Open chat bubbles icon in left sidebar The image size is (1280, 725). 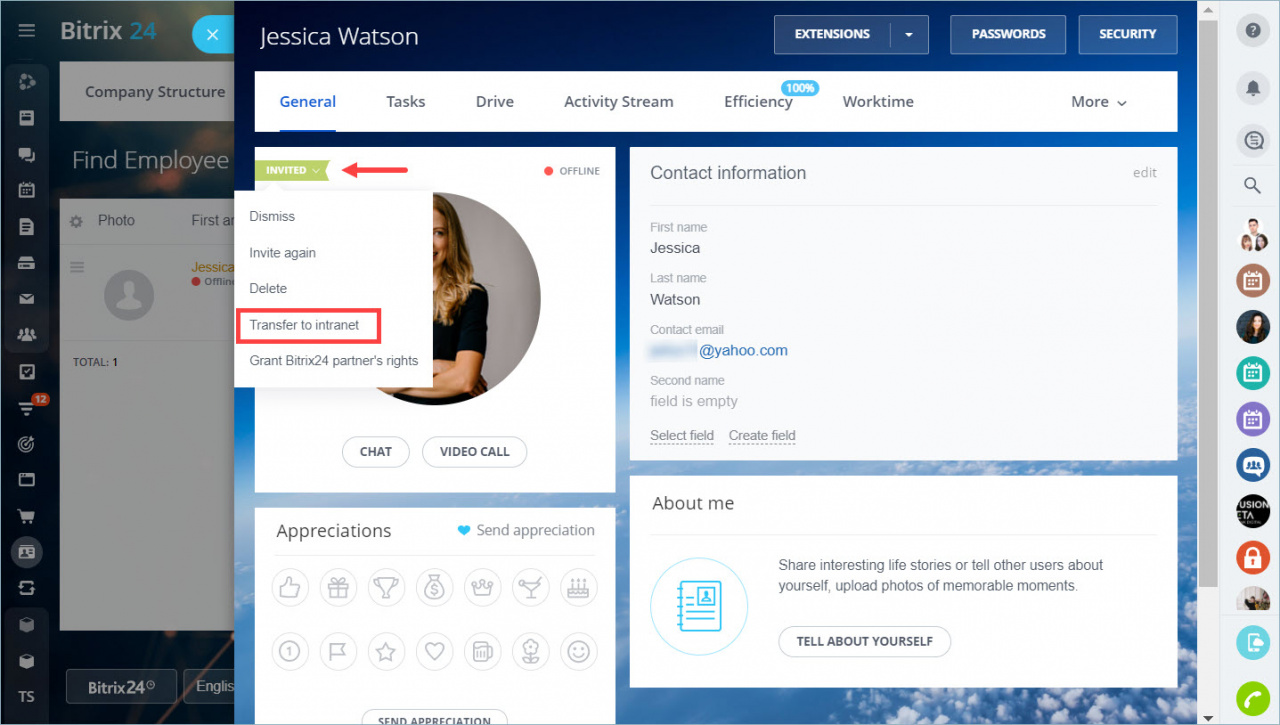[27, 154]
